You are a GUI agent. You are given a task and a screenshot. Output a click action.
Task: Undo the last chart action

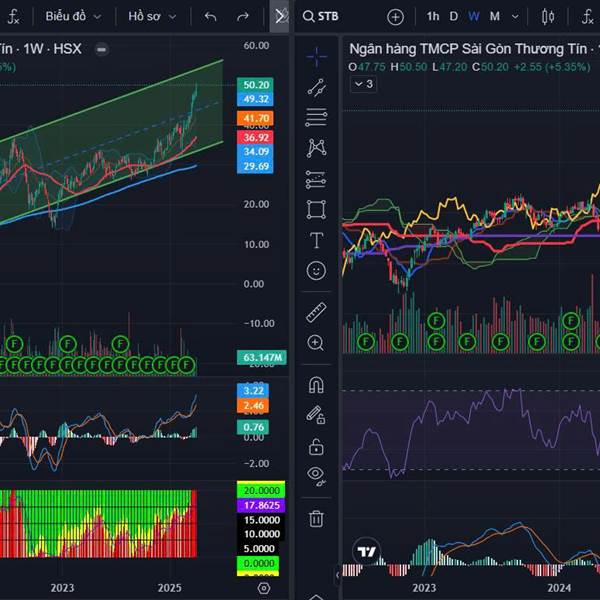tap(210, 16)
